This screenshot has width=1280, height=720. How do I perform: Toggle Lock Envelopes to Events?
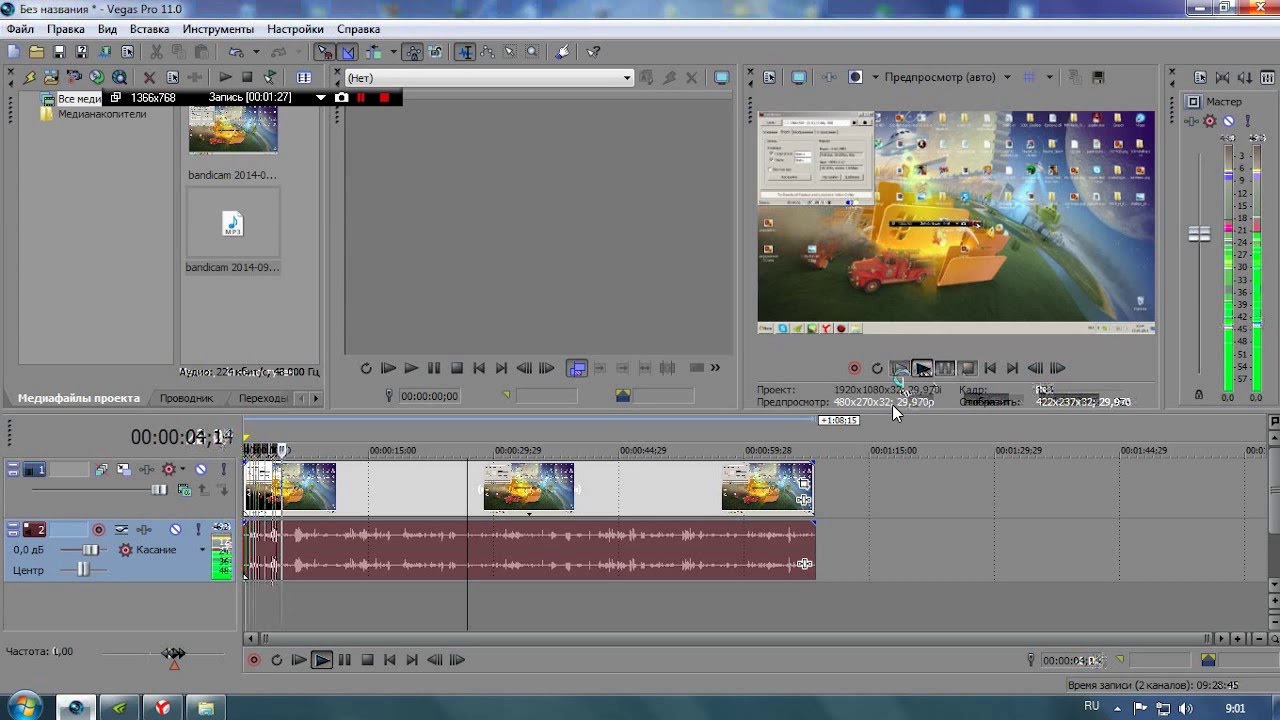click(x=412, y=52)
